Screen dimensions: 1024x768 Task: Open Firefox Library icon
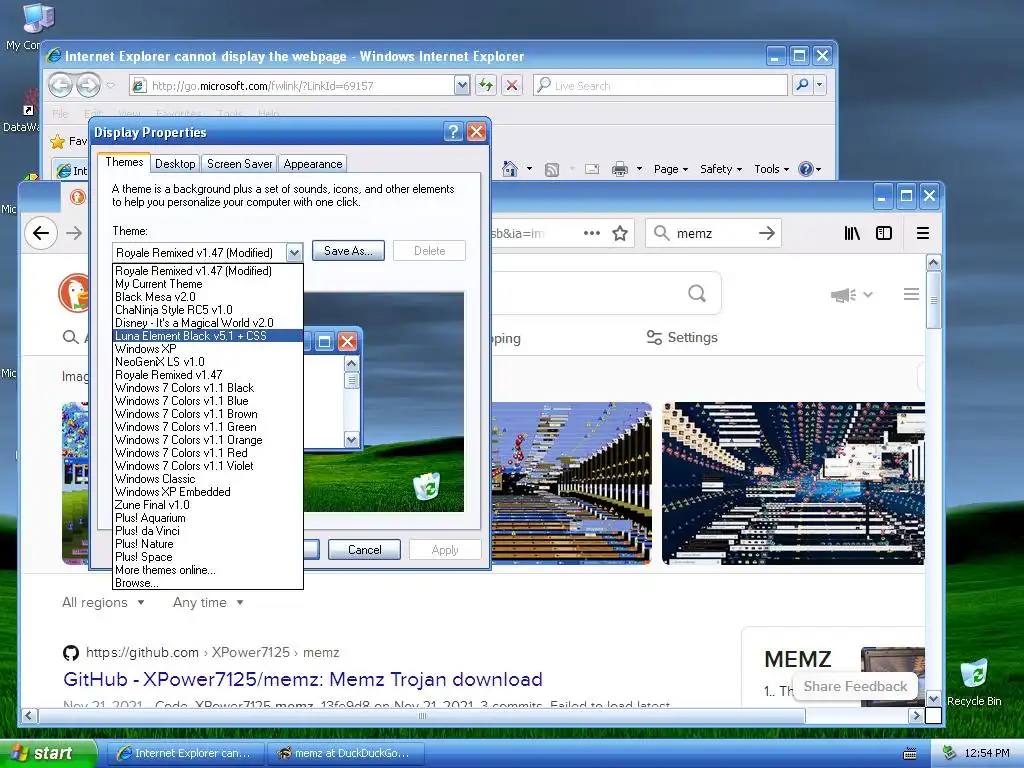(852, 233)
